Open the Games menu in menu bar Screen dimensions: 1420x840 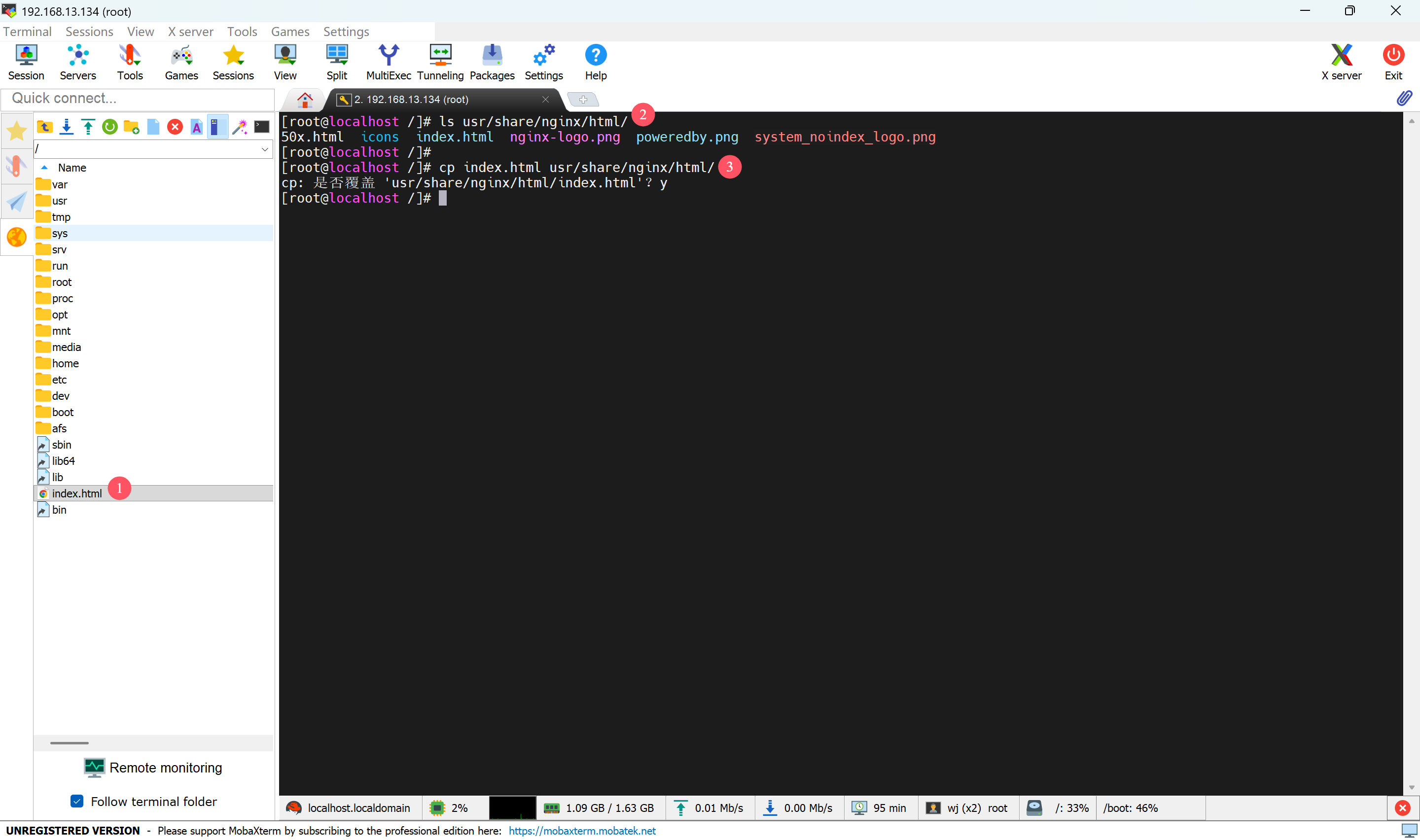[x=290, y=32]
